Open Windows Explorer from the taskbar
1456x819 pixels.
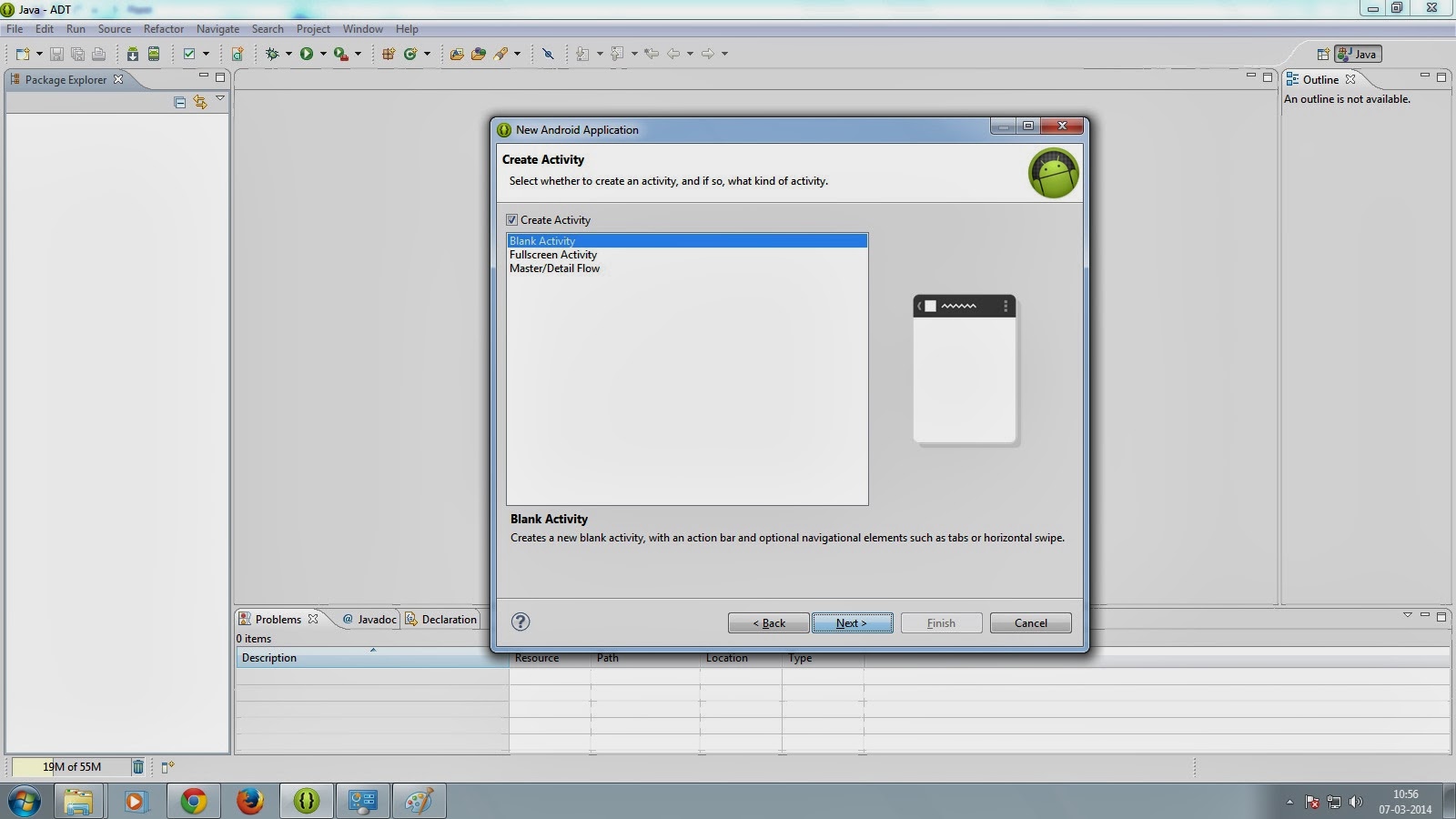[78, 802]
